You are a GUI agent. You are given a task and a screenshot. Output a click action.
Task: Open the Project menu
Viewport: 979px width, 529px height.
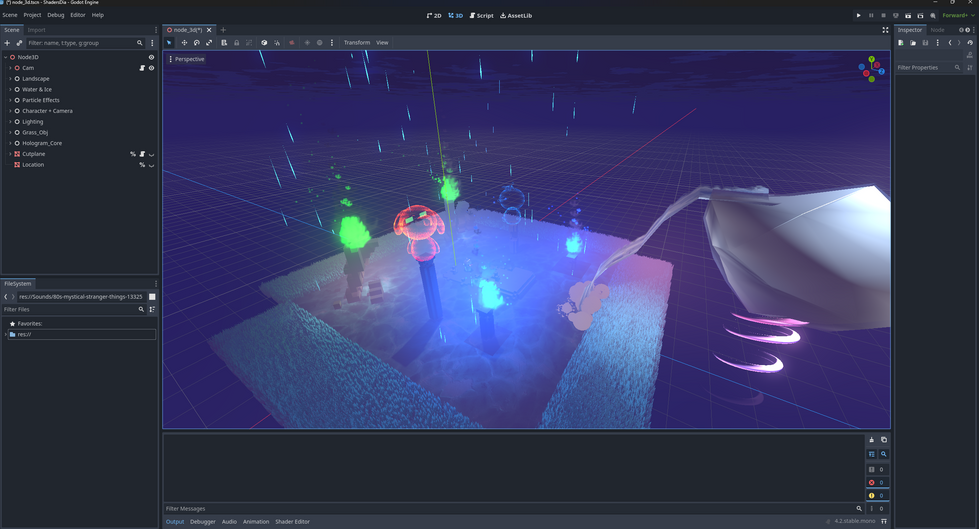pos(32,15)
